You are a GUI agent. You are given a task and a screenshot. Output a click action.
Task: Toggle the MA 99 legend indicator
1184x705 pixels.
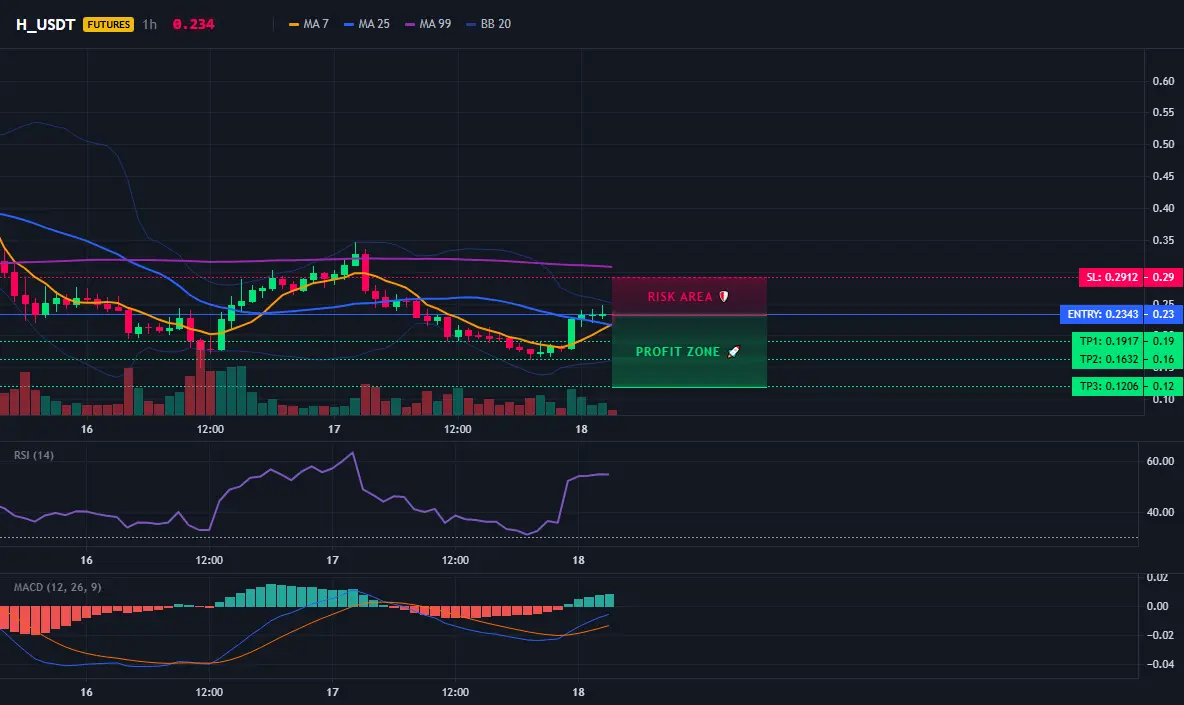428,24
